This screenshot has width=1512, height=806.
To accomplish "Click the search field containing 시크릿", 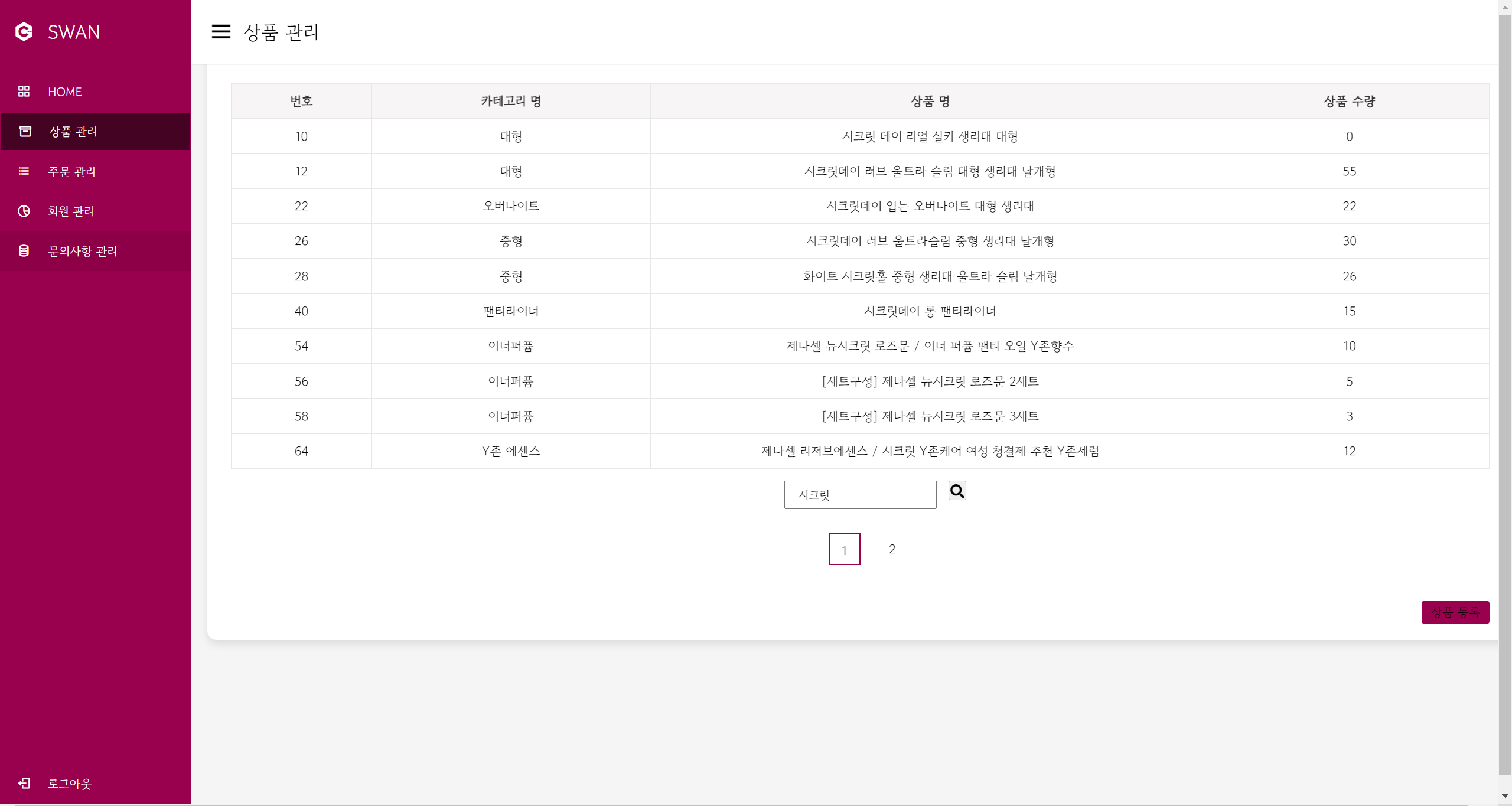I will (860, 495).
